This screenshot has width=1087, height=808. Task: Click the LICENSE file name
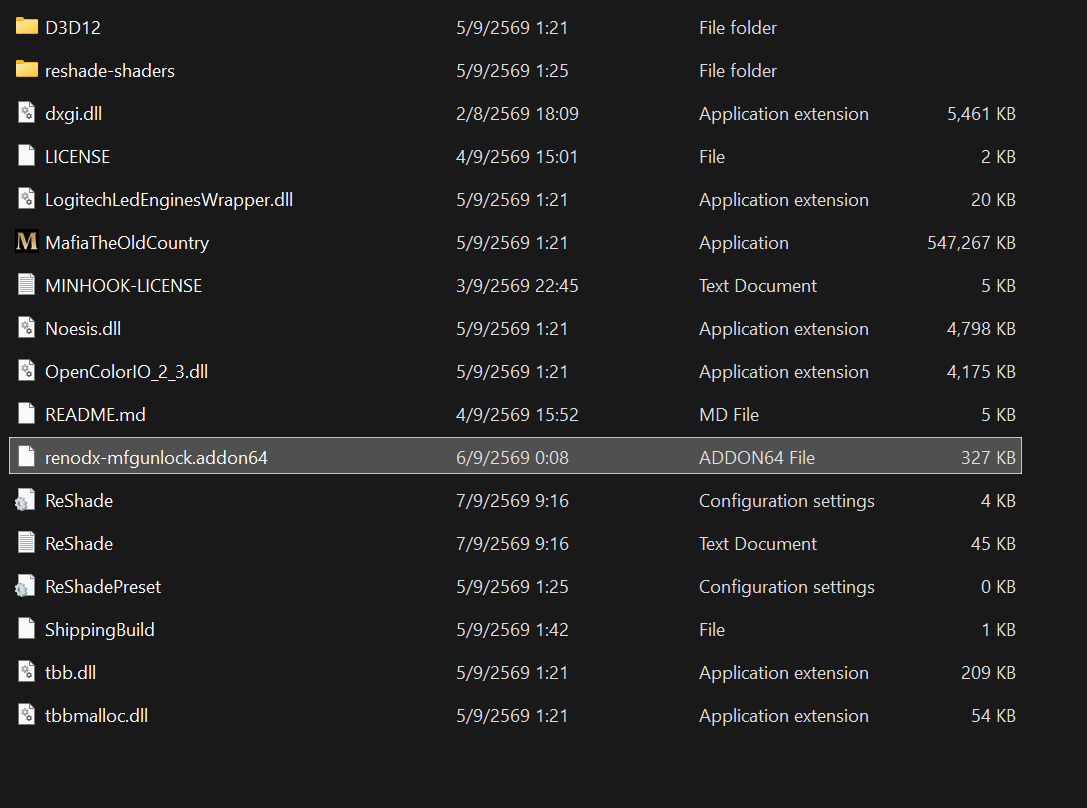pos(77,157)
